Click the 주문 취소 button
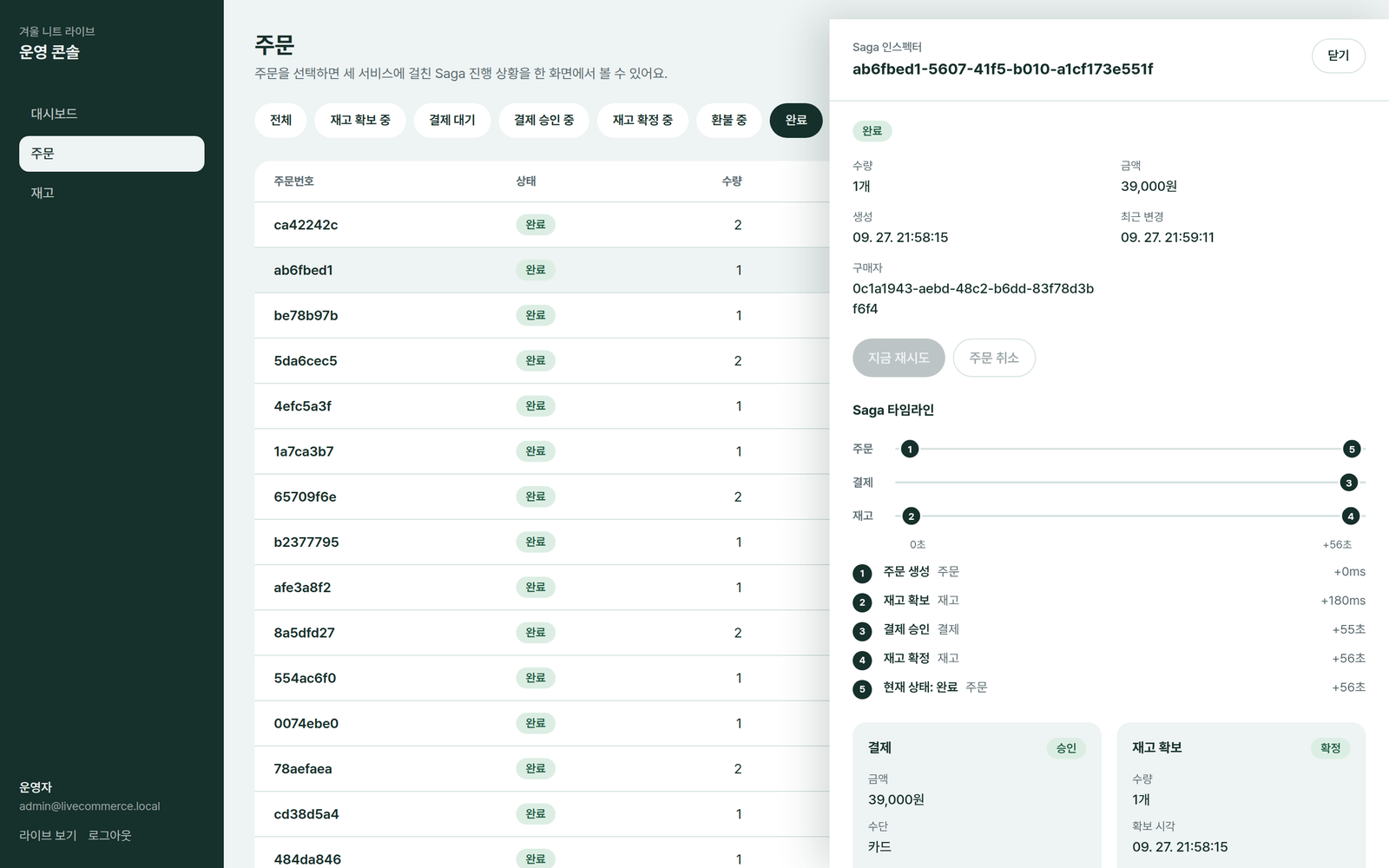Screen dimensions: 1389x868 tap(994, 358)
